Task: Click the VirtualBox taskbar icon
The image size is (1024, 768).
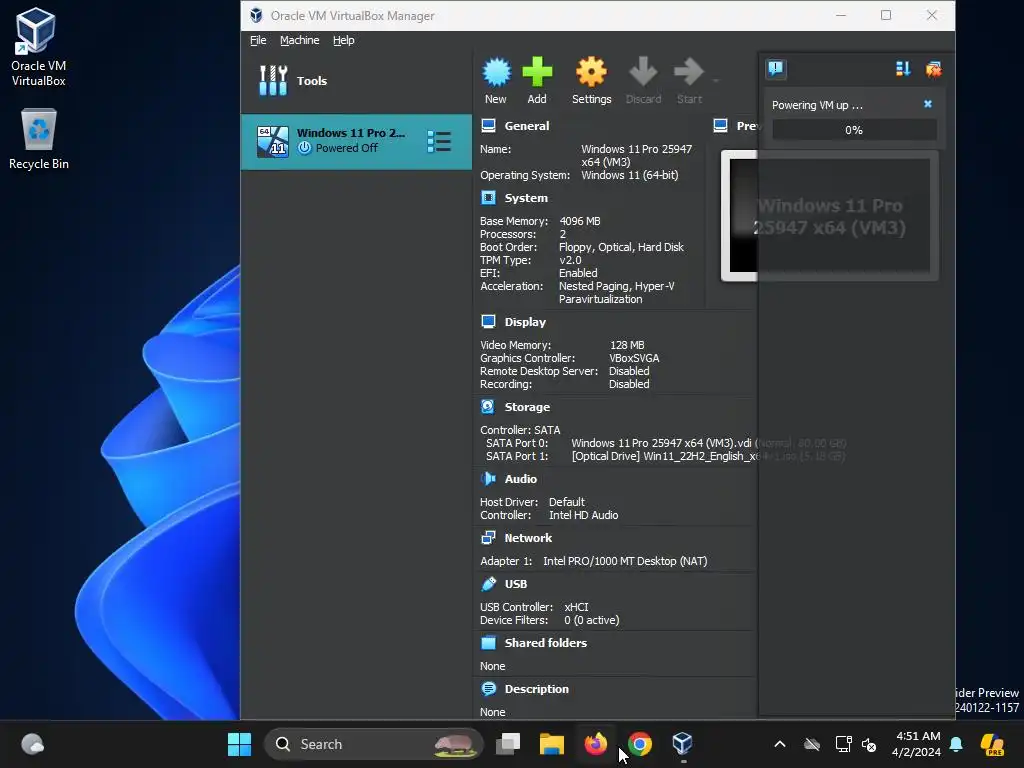Action: coord(682,744)
